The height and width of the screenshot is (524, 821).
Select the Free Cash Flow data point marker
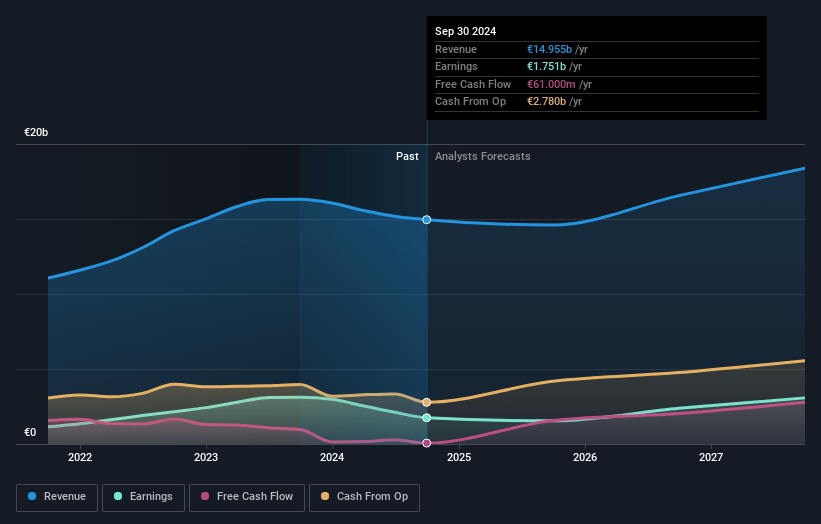(427, 443)
